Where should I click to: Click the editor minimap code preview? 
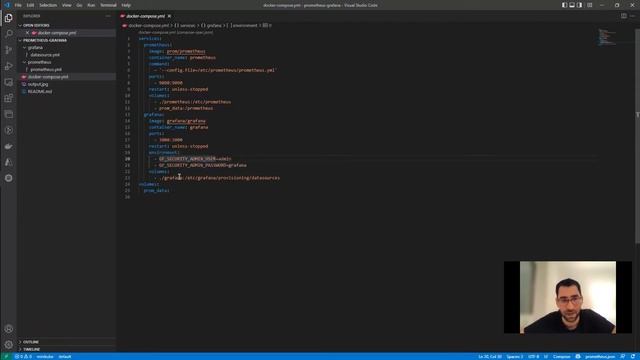[x=606, y=37]
